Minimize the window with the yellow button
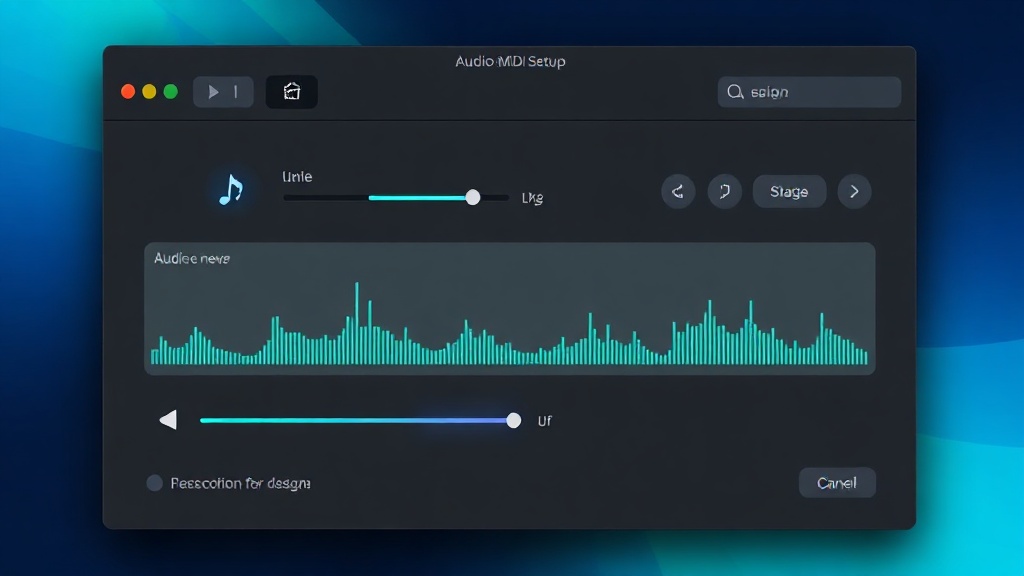 [x=150, y=91]
